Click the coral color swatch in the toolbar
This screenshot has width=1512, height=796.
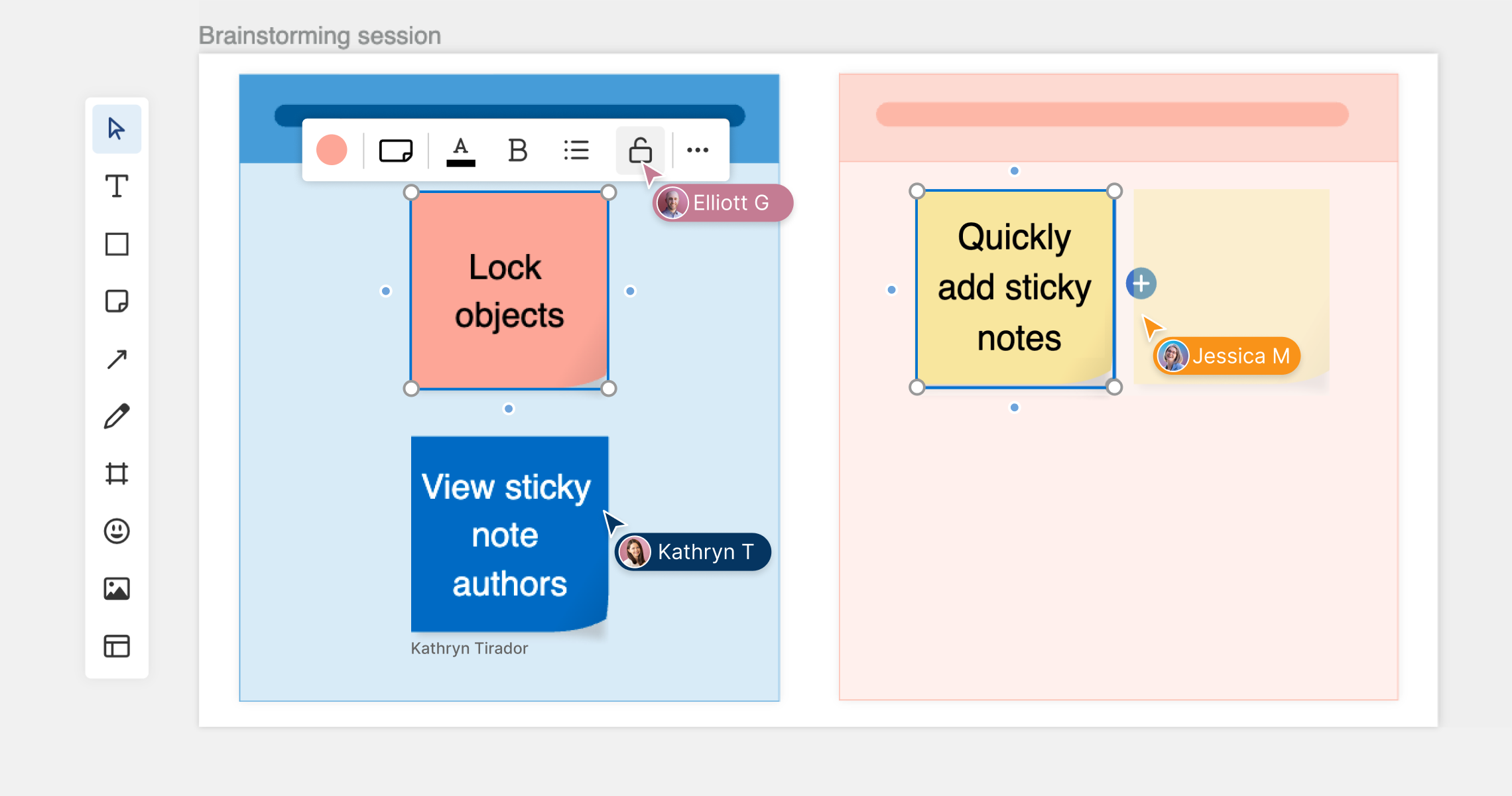point(332,151)
